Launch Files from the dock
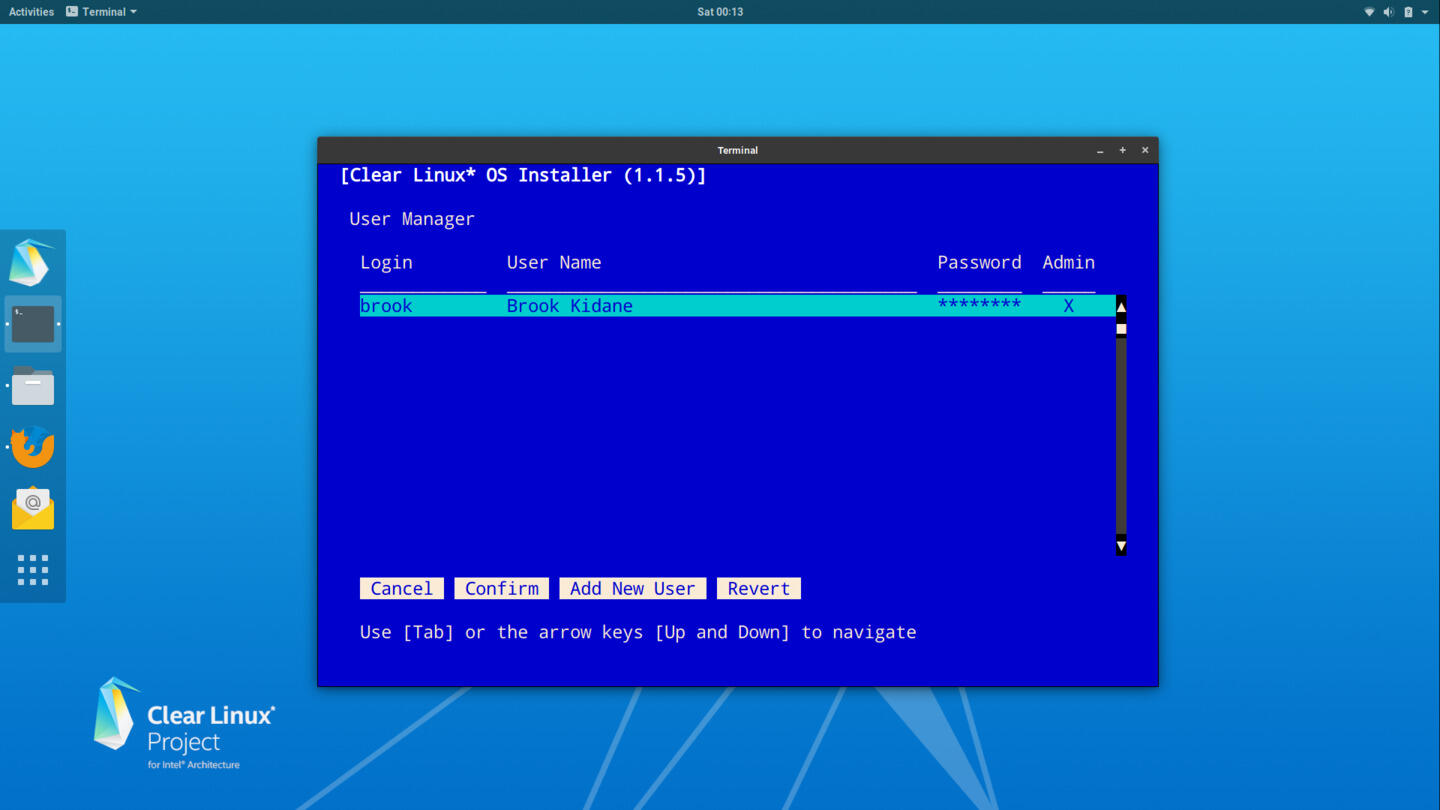 coord(33,386)
